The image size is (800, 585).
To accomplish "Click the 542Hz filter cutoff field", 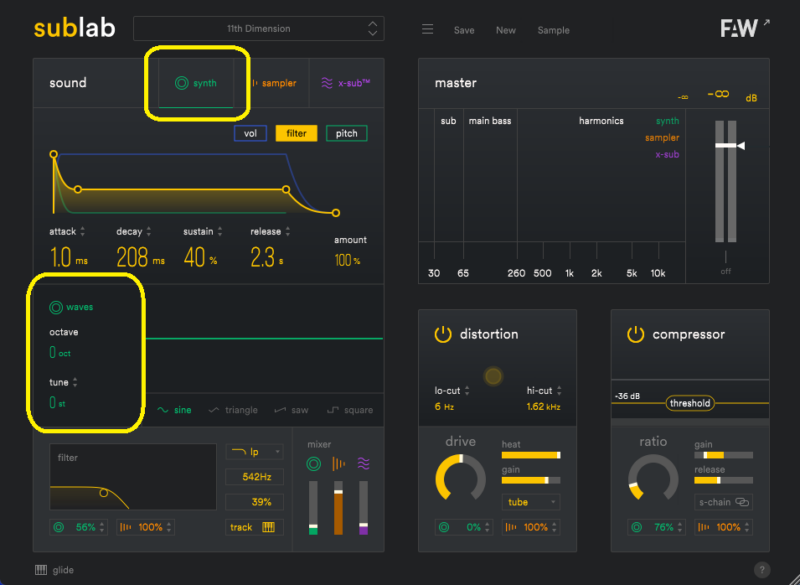I will coord(254,477).
